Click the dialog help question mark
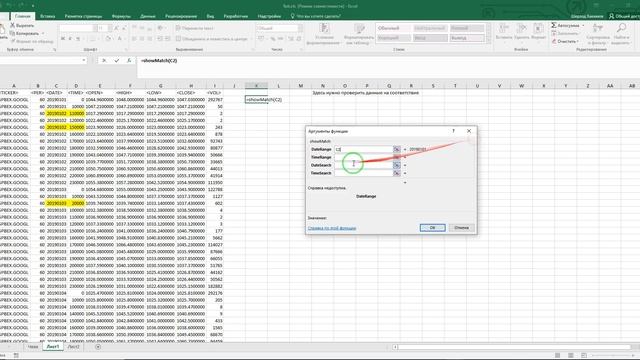Image resolution: width=640 pixels, height=360 pixels. pos(453,131)
